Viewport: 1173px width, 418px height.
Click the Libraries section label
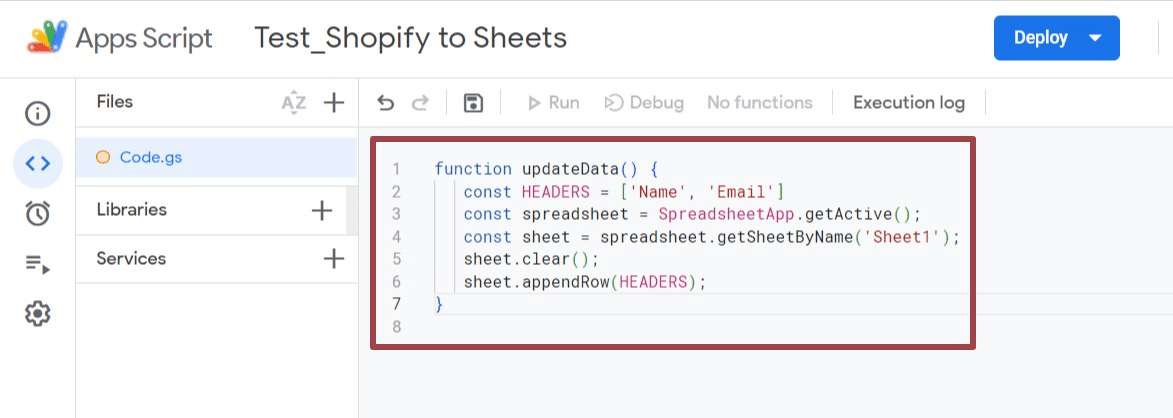tap(132, 210)
